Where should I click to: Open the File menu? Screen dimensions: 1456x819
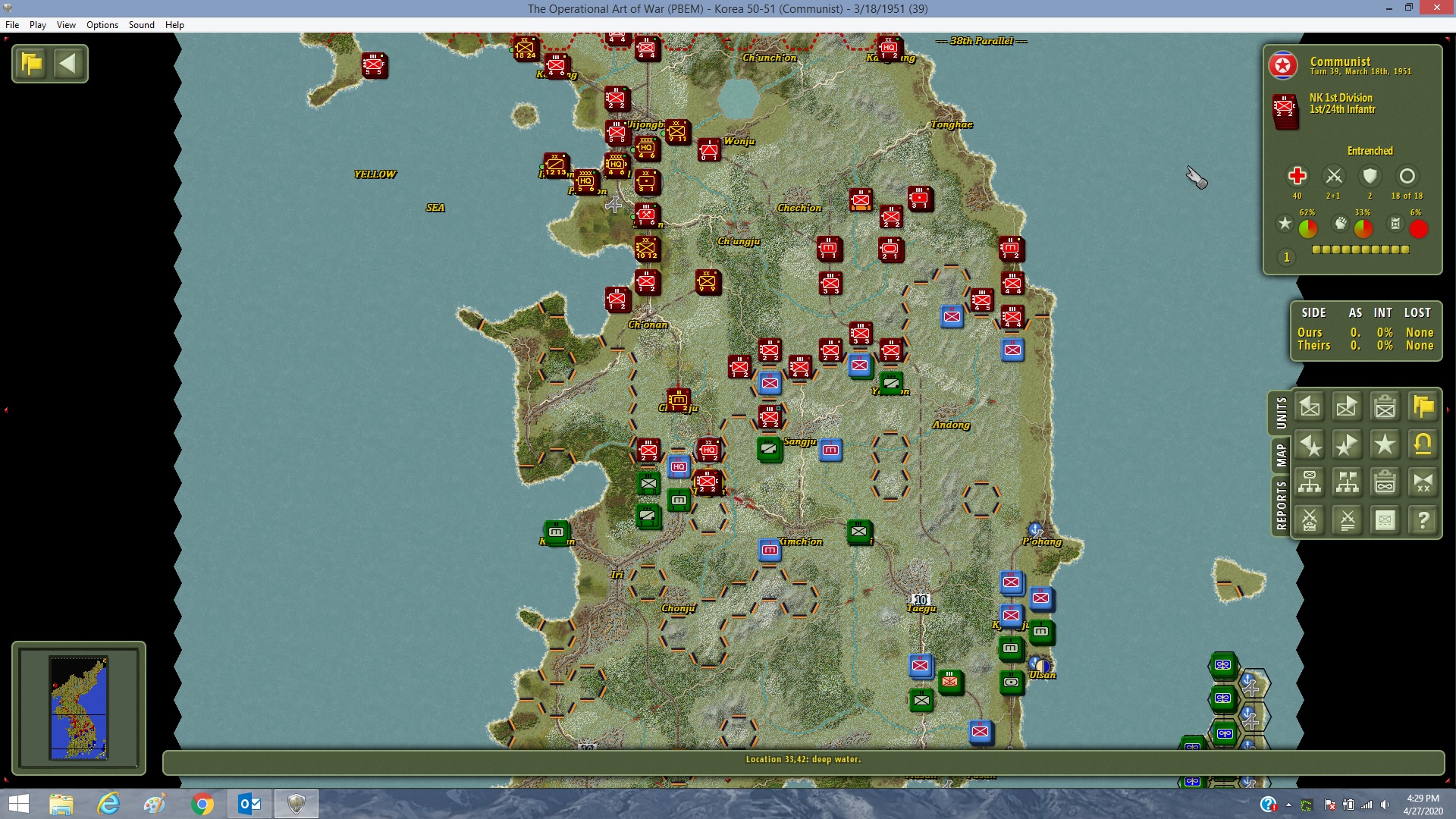12,25
